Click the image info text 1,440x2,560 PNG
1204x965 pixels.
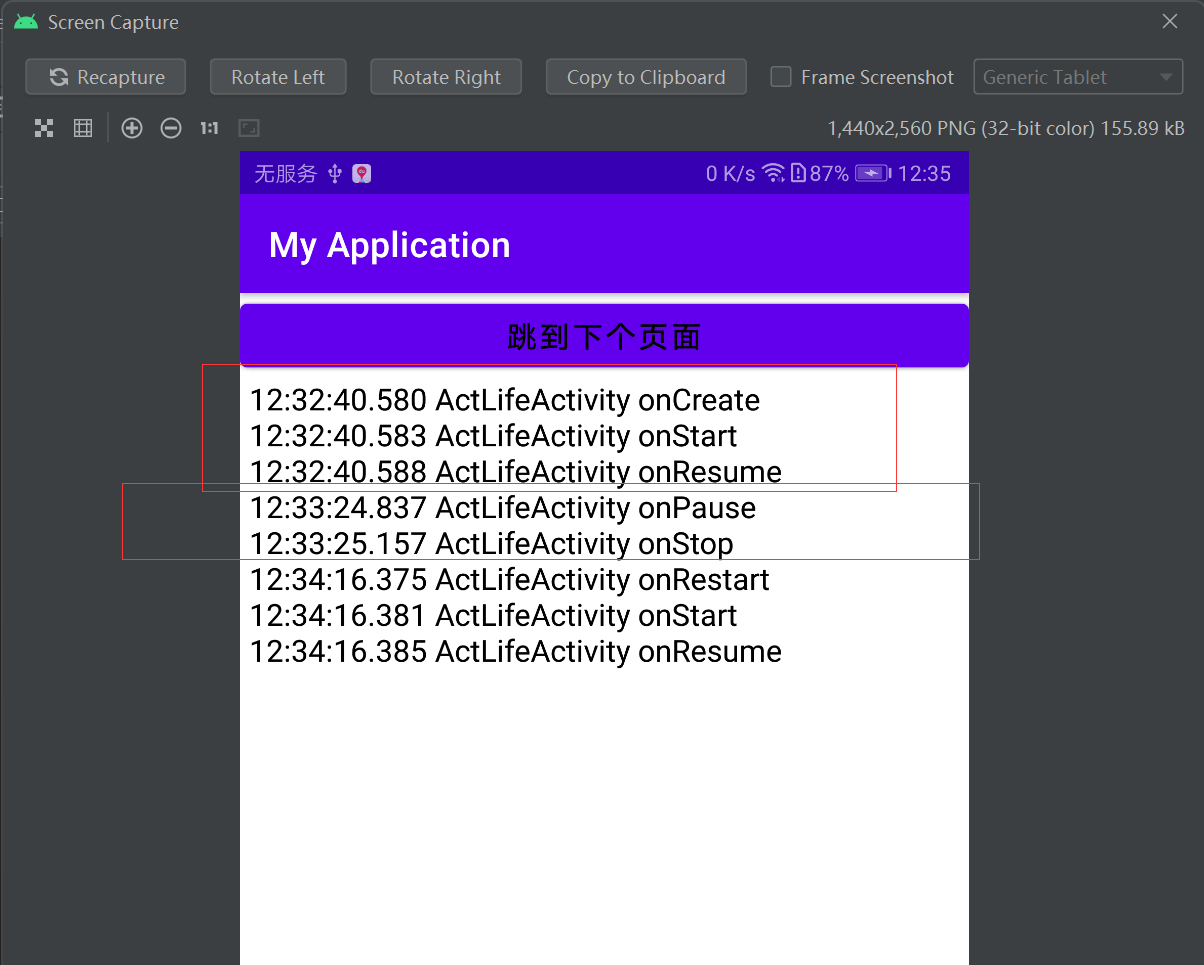1006,128
